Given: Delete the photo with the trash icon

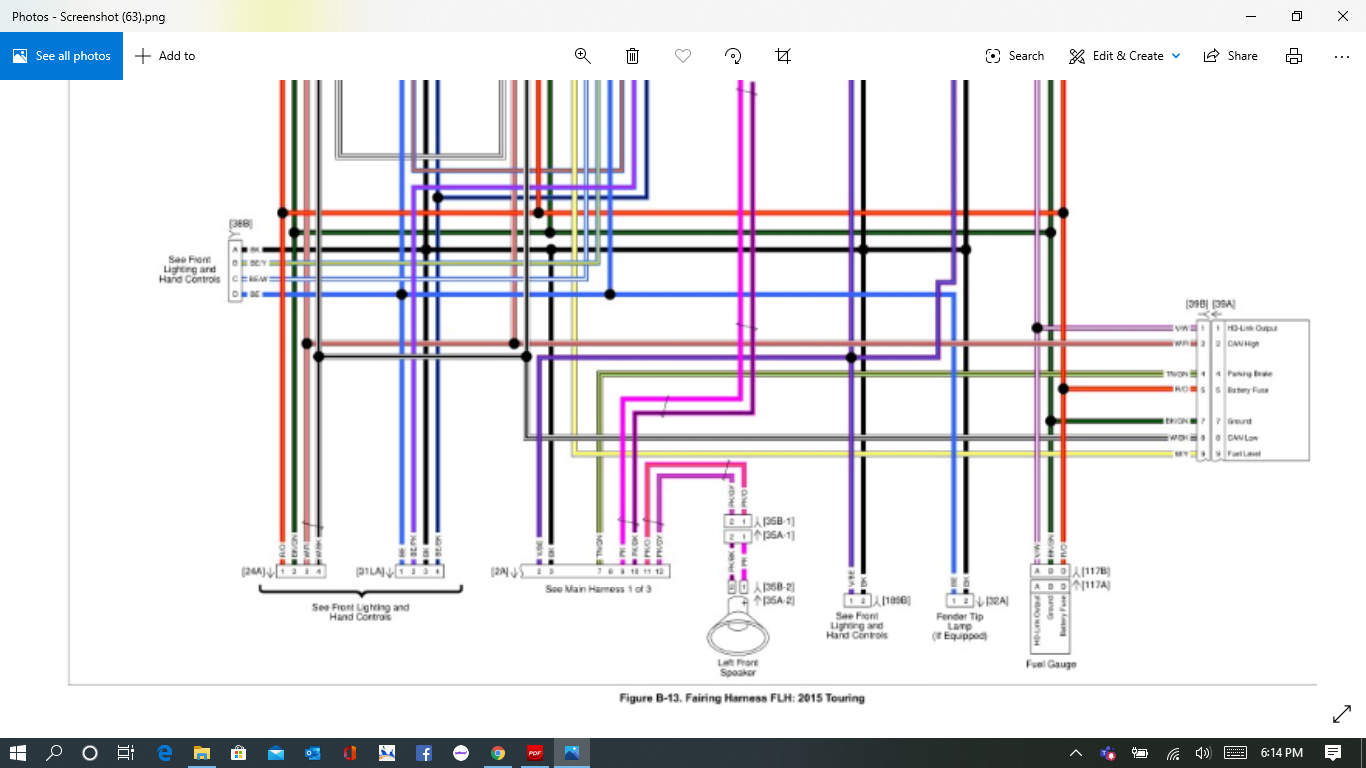Looking at the screenshot, I should tap(633, 56).
